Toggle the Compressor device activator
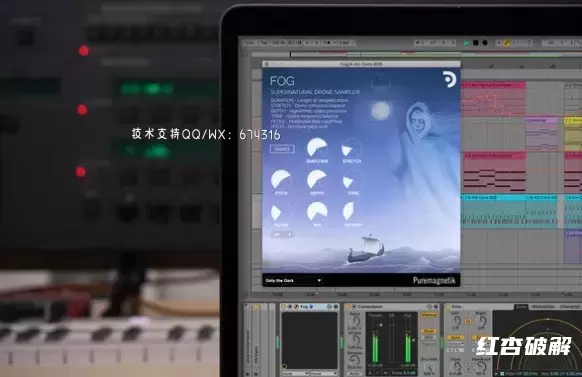The height and width of the screenshot is (377, 582). click(x=348, y=306)
